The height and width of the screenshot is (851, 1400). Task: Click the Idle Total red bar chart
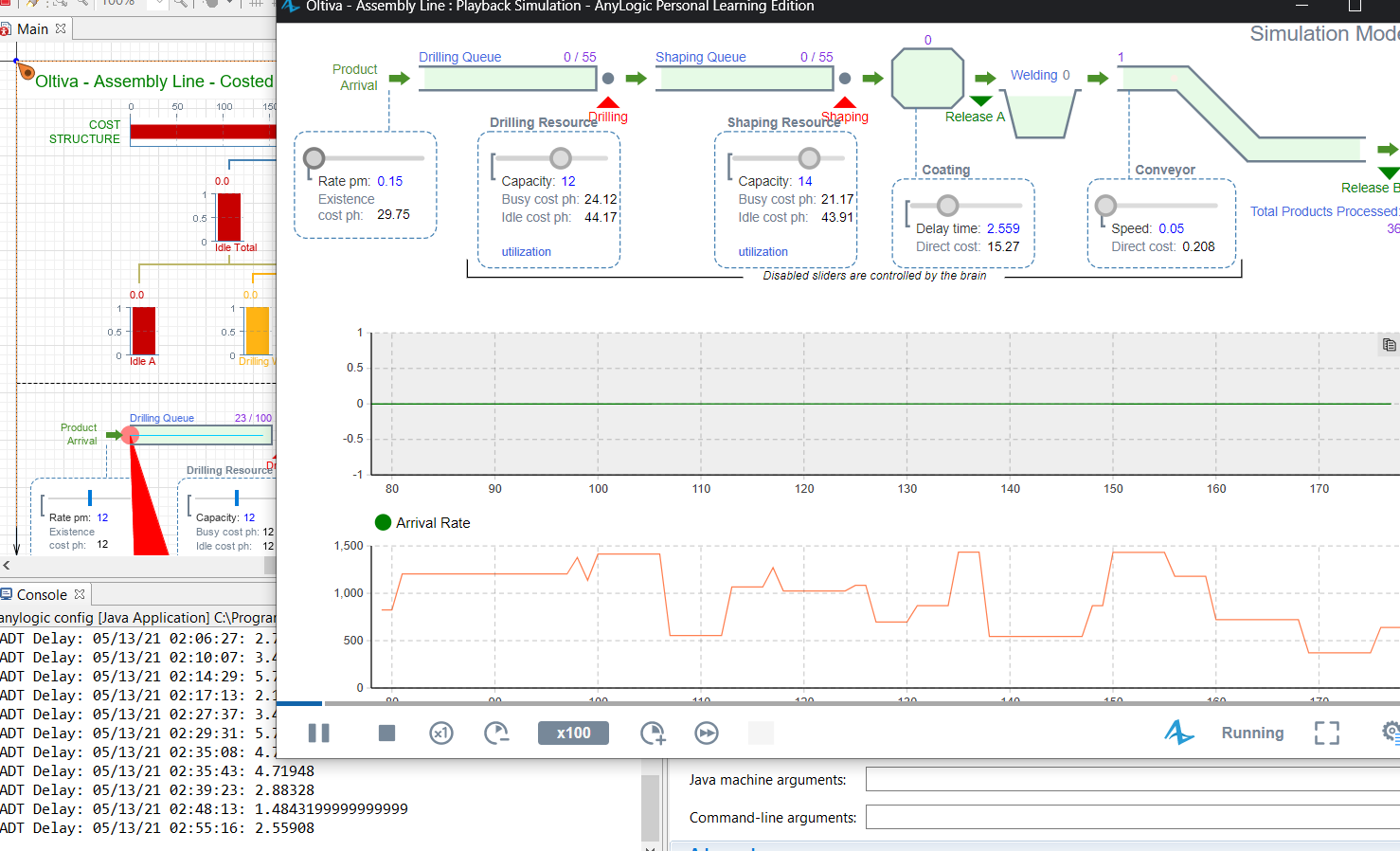pyautogui.click(x=228, y=218)
